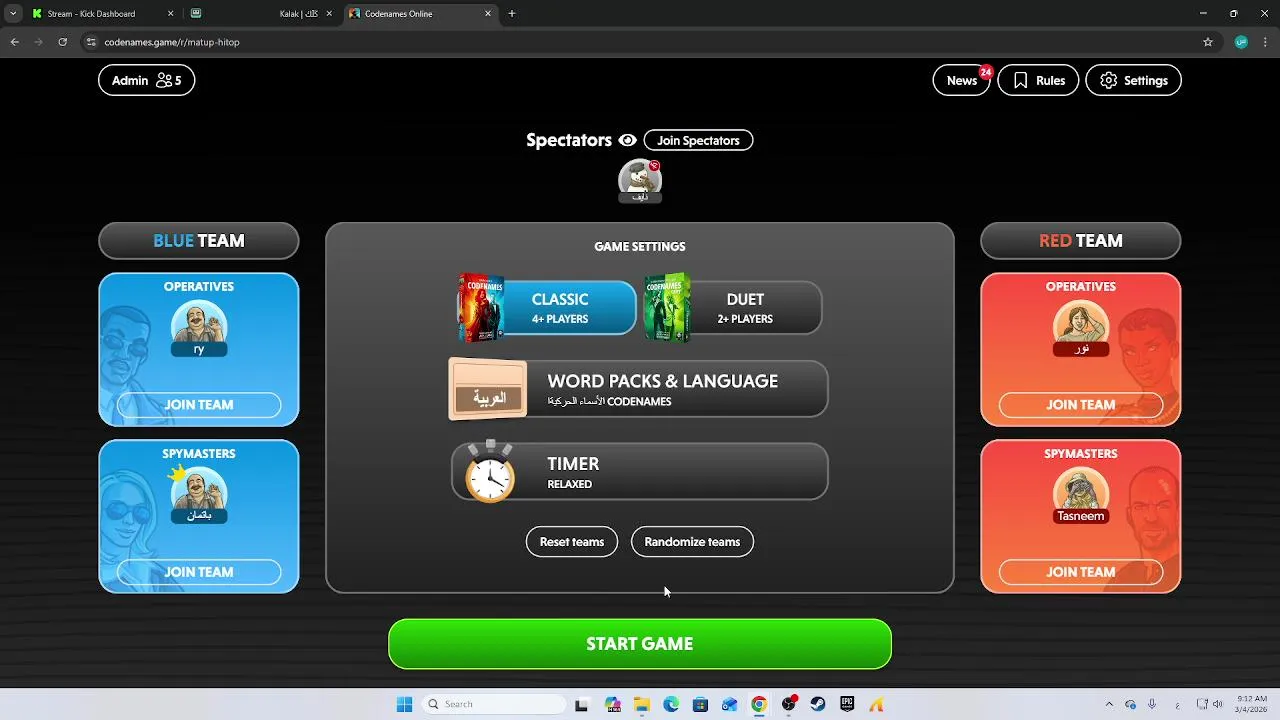Open News notifications
This screenshot has height=720, width=1280.
pos(961,80)
